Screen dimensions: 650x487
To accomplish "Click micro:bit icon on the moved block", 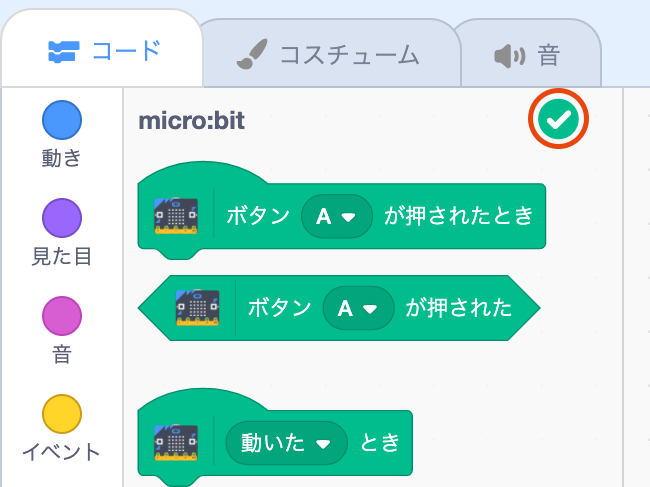I will point(176,441).
